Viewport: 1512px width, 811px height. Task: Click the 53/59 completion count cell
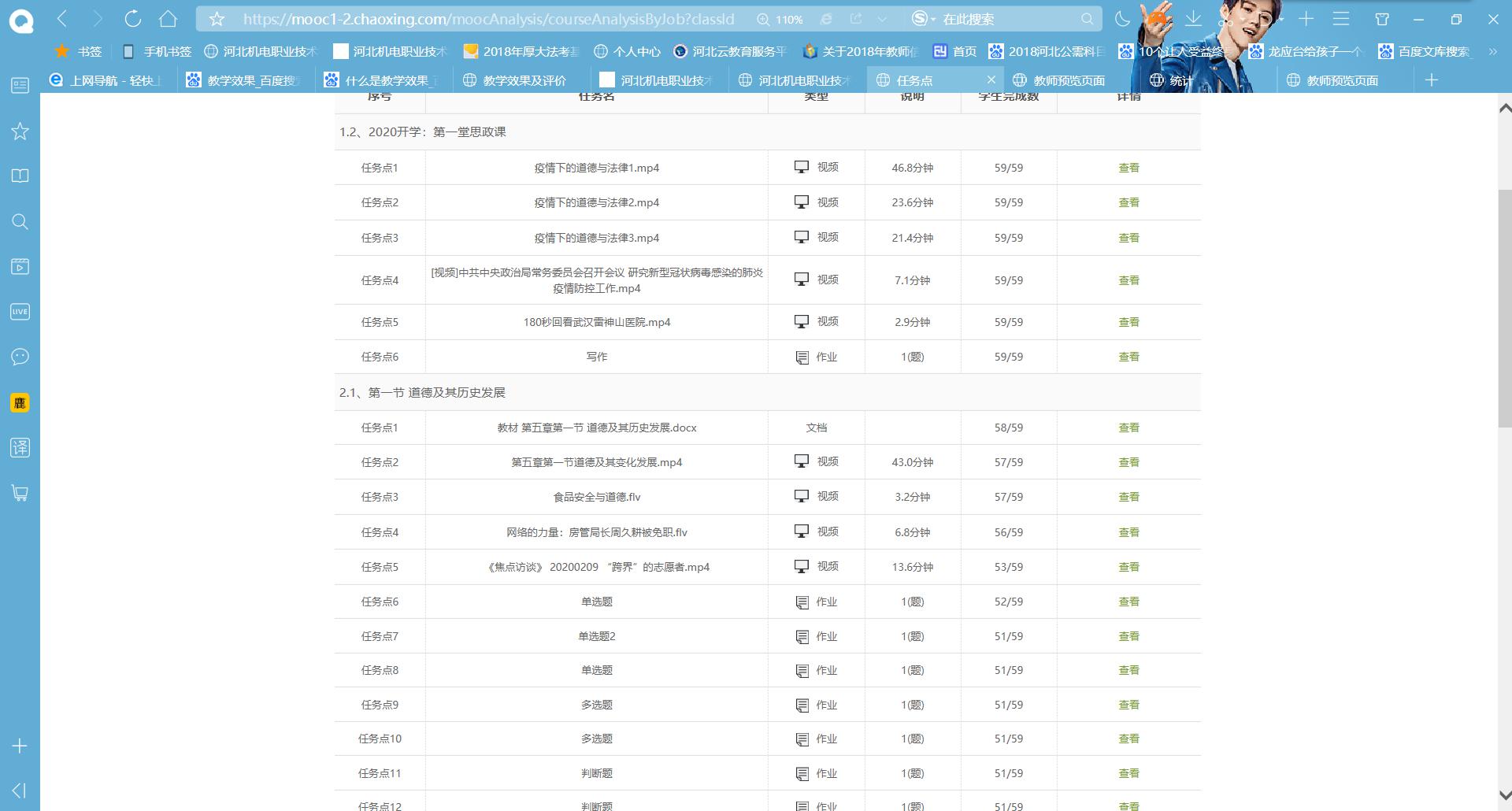click(x=1009, y=567)
